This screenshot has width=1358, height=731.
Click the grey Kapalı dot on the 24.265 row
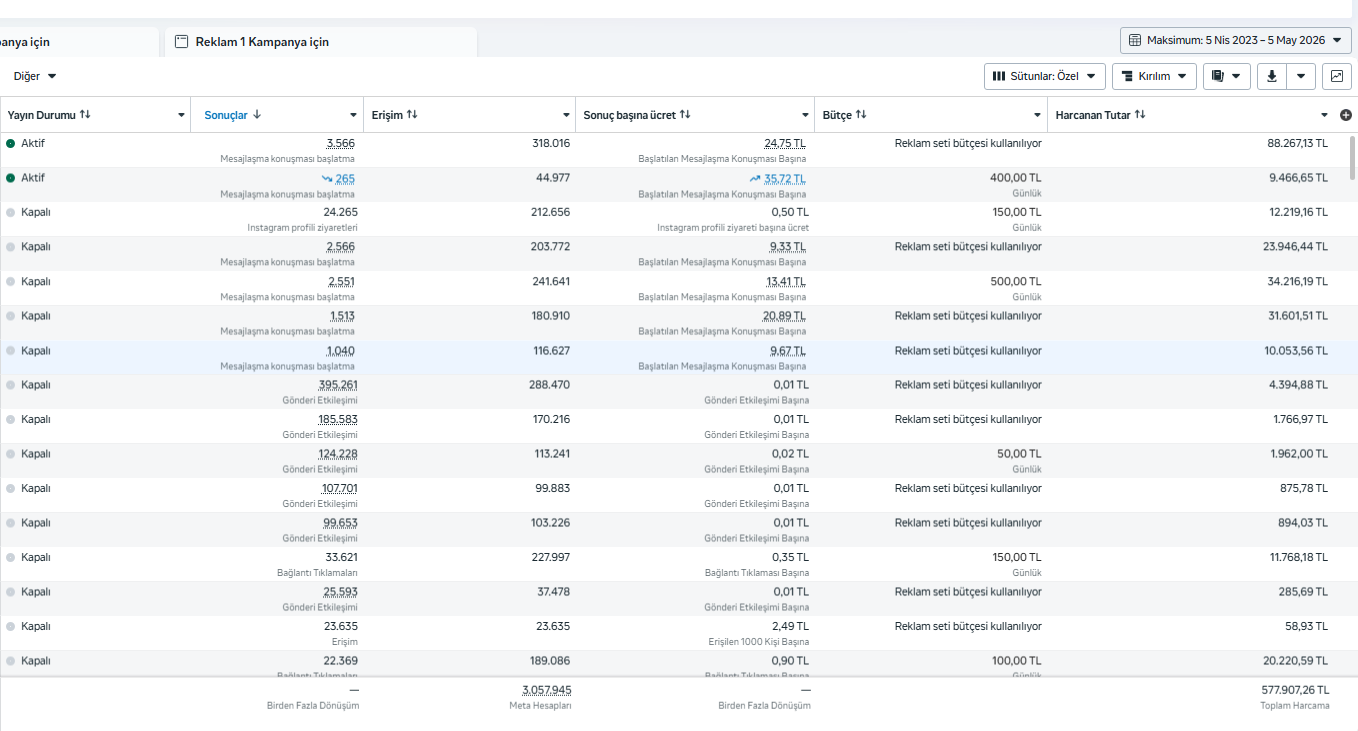pos(10,212)
